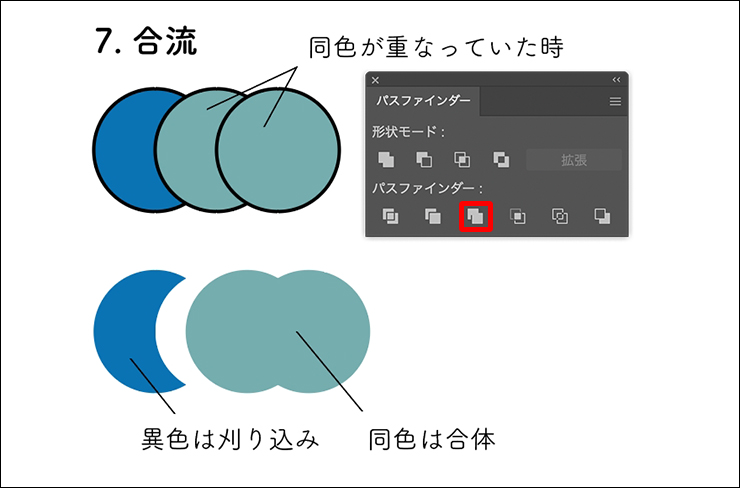Choose the Intersect shape mode icon
Image resolution: width=740 pixels, height=488 pixels.
click(462, 160)
